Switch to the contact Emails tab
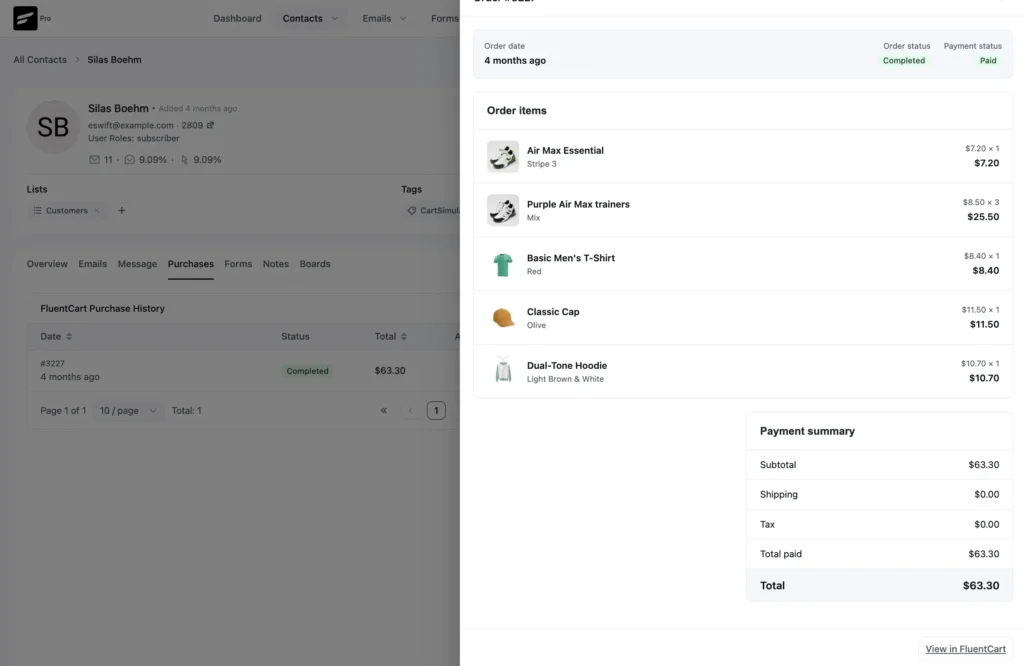This screenshot has height=666, width=1024. [92, 264]
